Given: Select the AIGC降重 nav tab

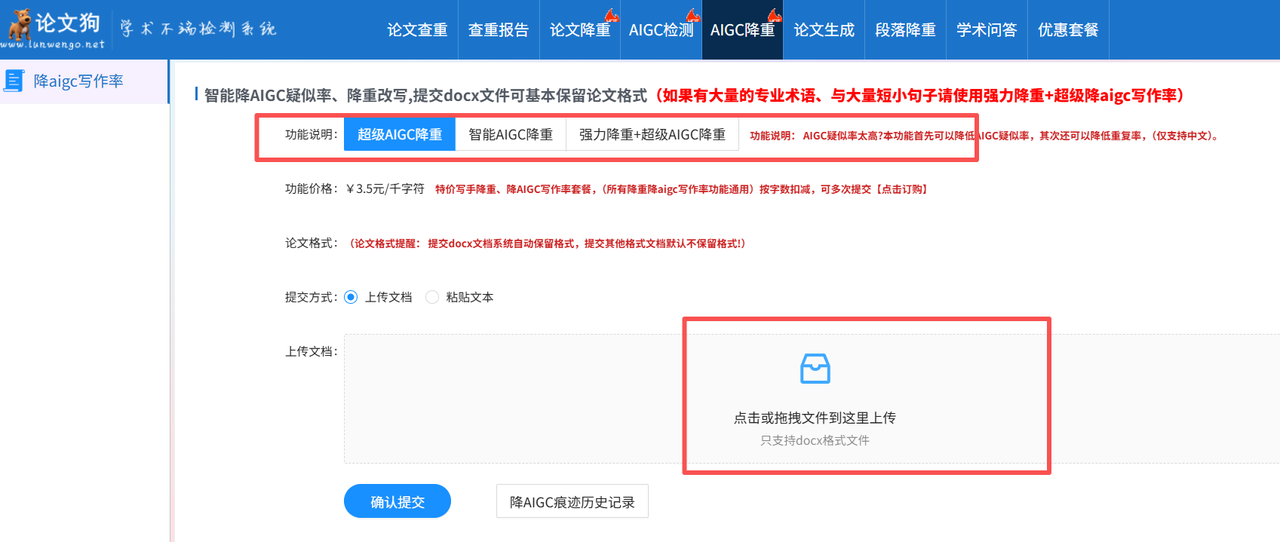Looking at the screenshot, I should pos(742,30).
